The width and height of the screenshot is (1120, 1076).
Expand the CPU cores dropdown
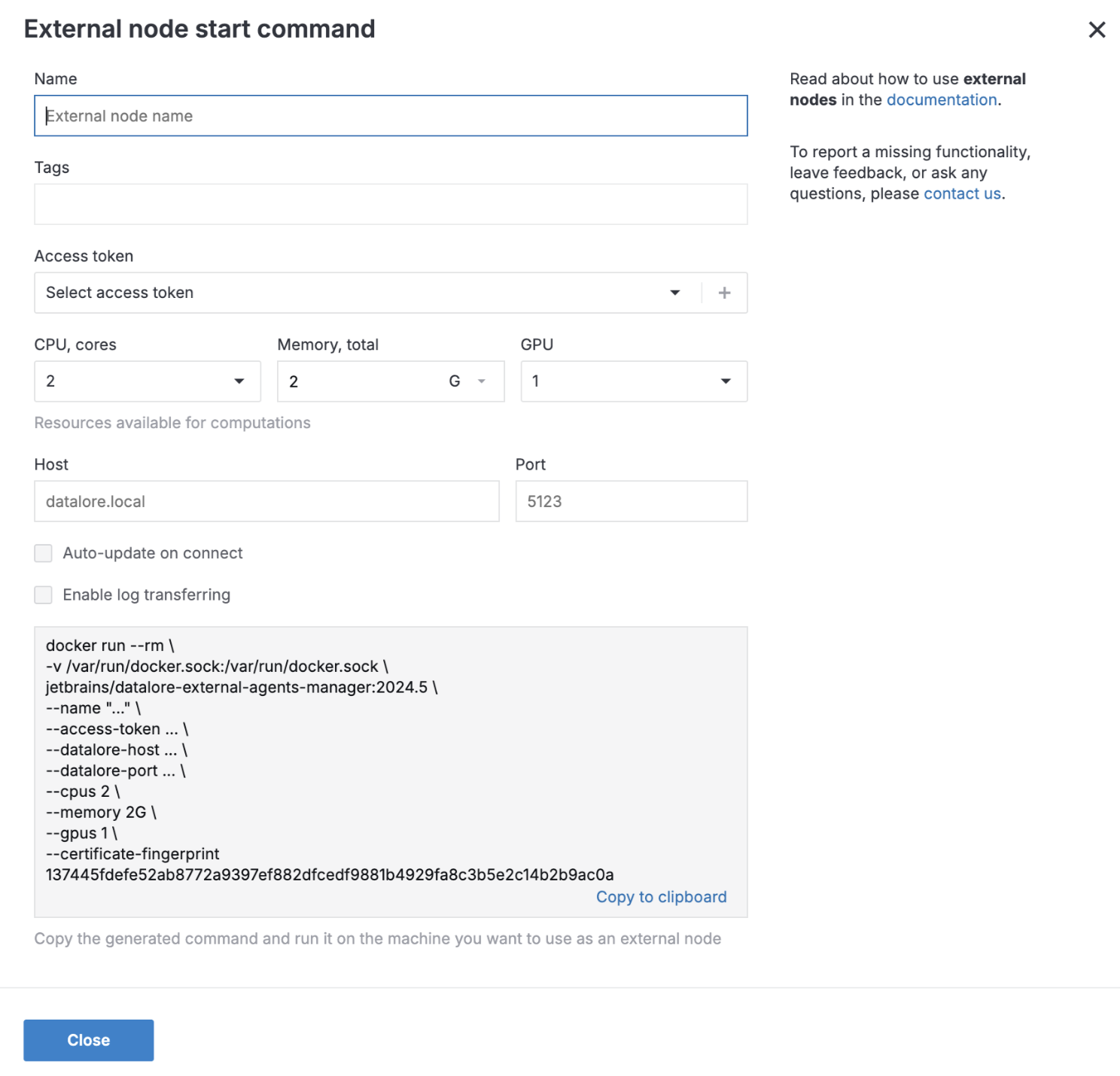(x=148, y=381)
